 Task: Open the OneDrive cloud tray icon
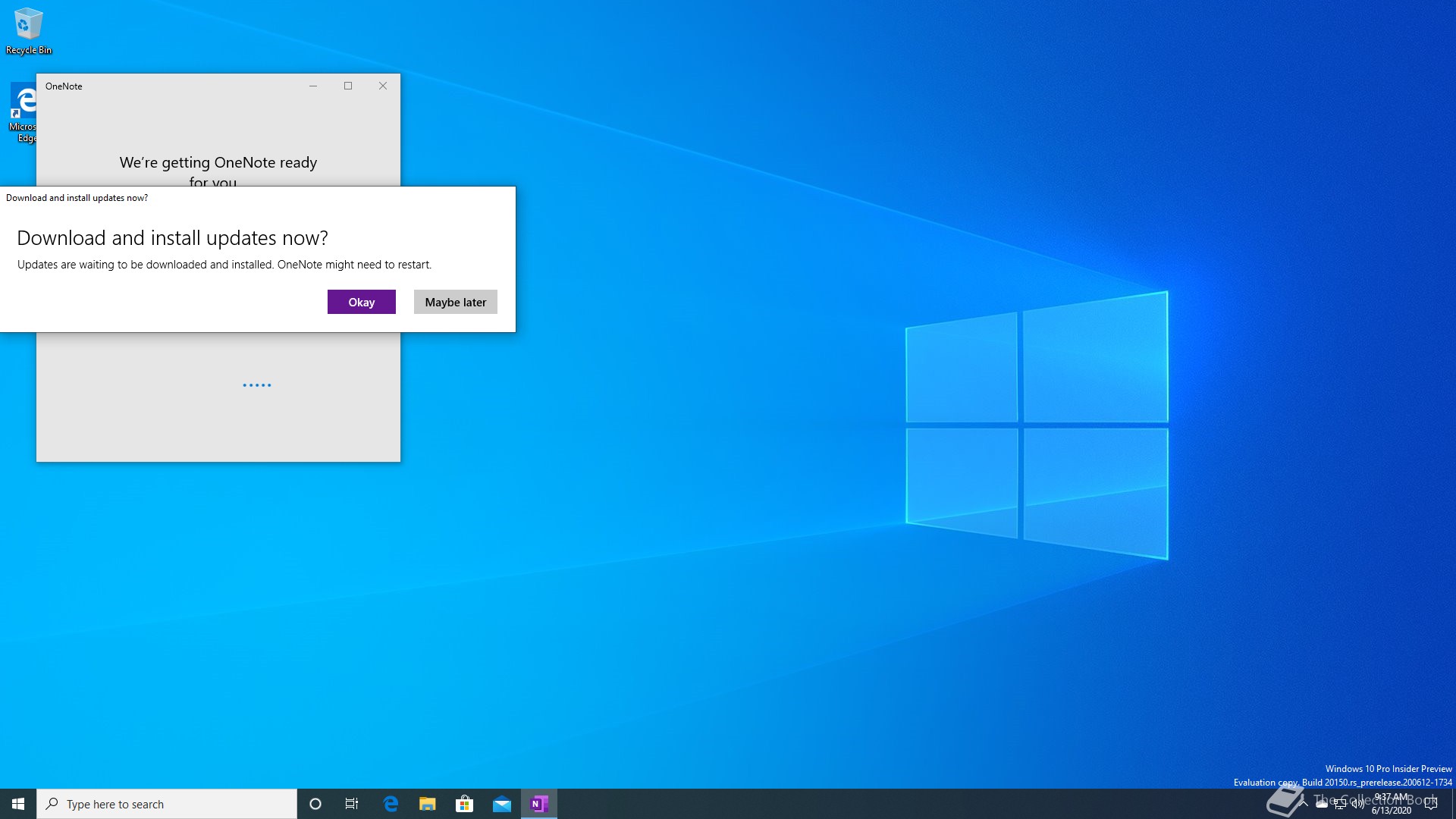coord(1322,804)
